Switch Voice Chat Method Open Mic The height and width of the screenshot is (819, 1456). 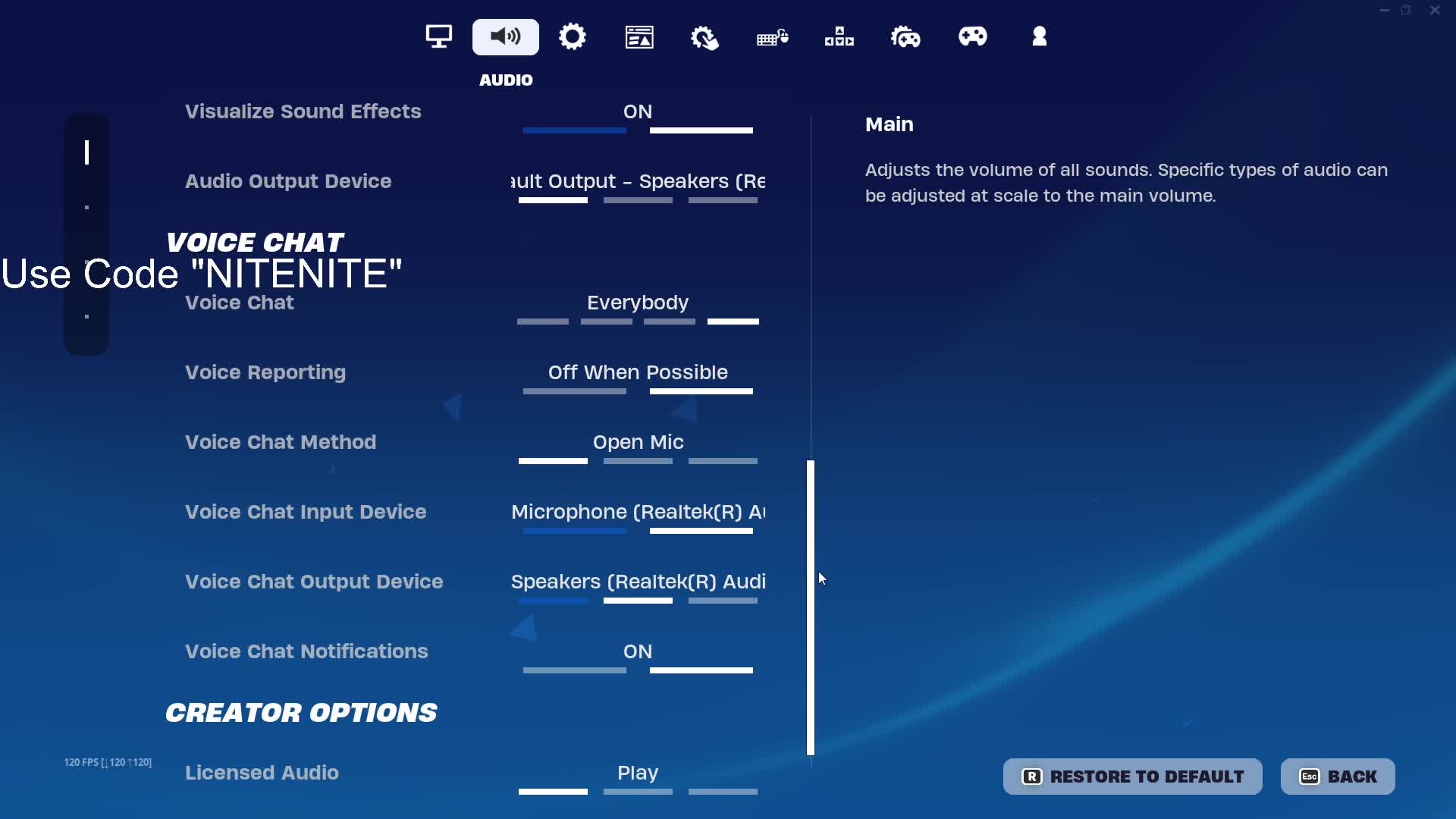(x=638, y=442)
